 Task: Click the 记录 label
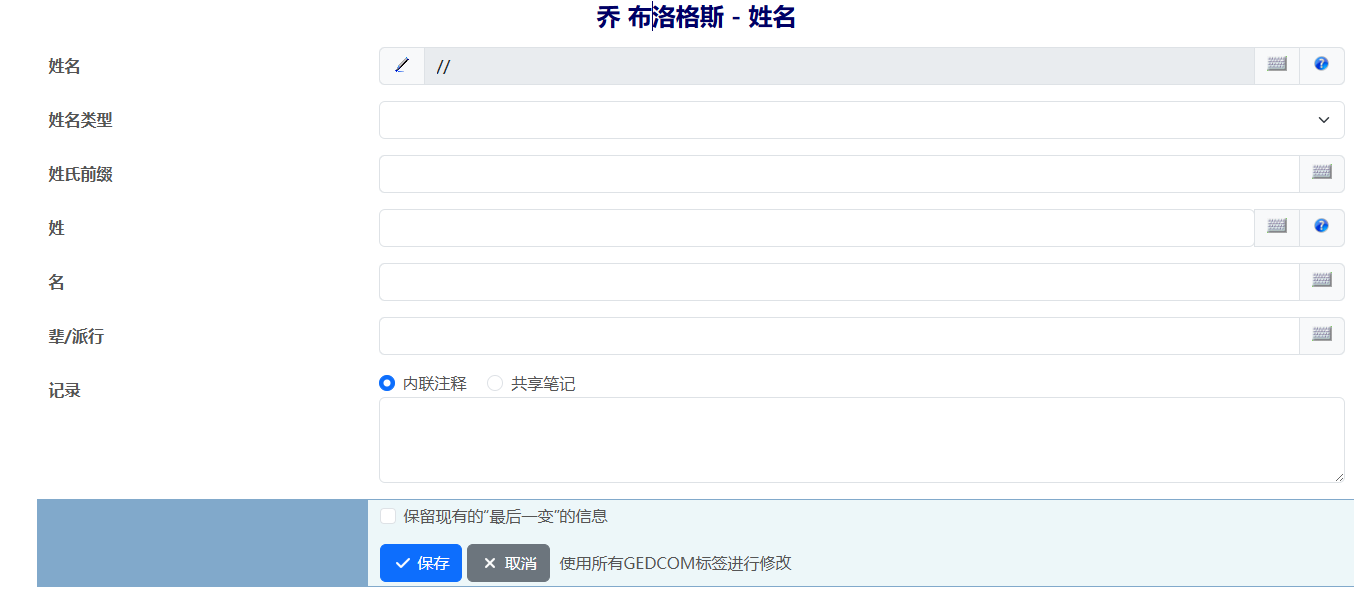tap(64, 390)
